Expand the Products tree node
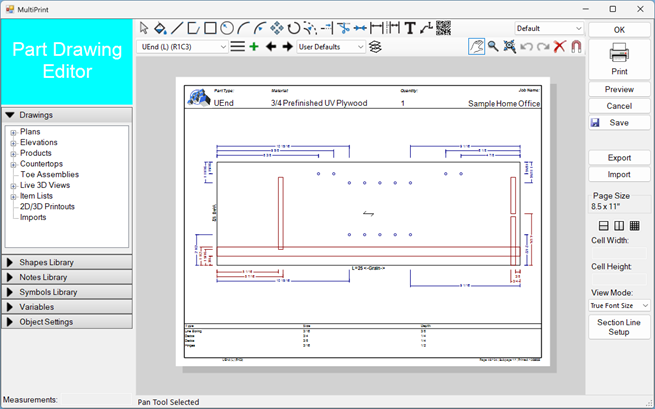The height and width of the screenshot is (409, 655). [x=13, y=154]
